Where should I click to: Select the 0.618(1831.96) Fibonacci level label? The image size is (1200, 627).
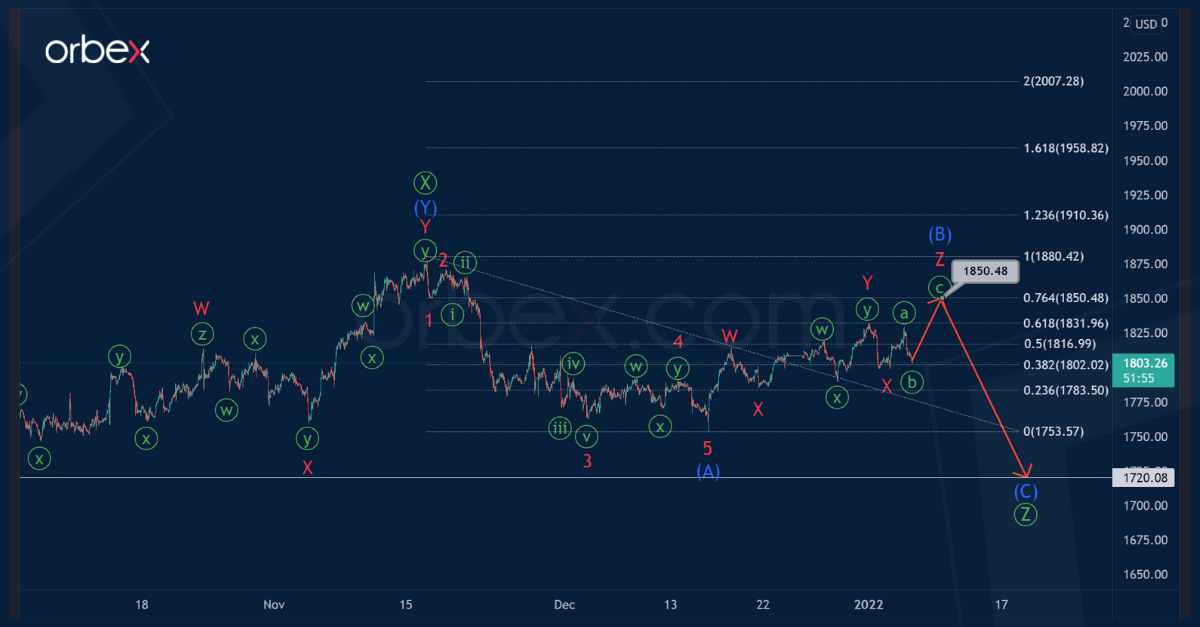(x=1066, y=323)
